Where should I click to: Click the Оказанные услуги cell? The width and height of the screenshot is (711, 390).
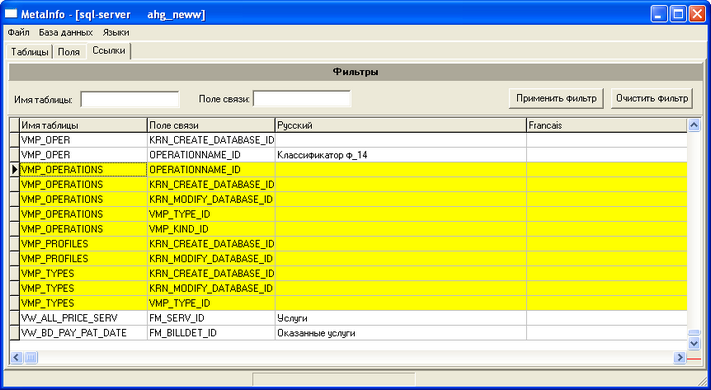pos(401,333)
